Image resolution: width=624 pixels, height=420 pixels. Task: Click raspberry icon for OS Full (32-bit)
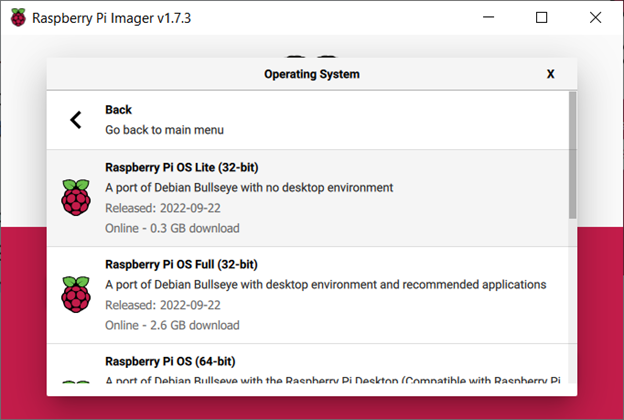[x=76, y=294]
